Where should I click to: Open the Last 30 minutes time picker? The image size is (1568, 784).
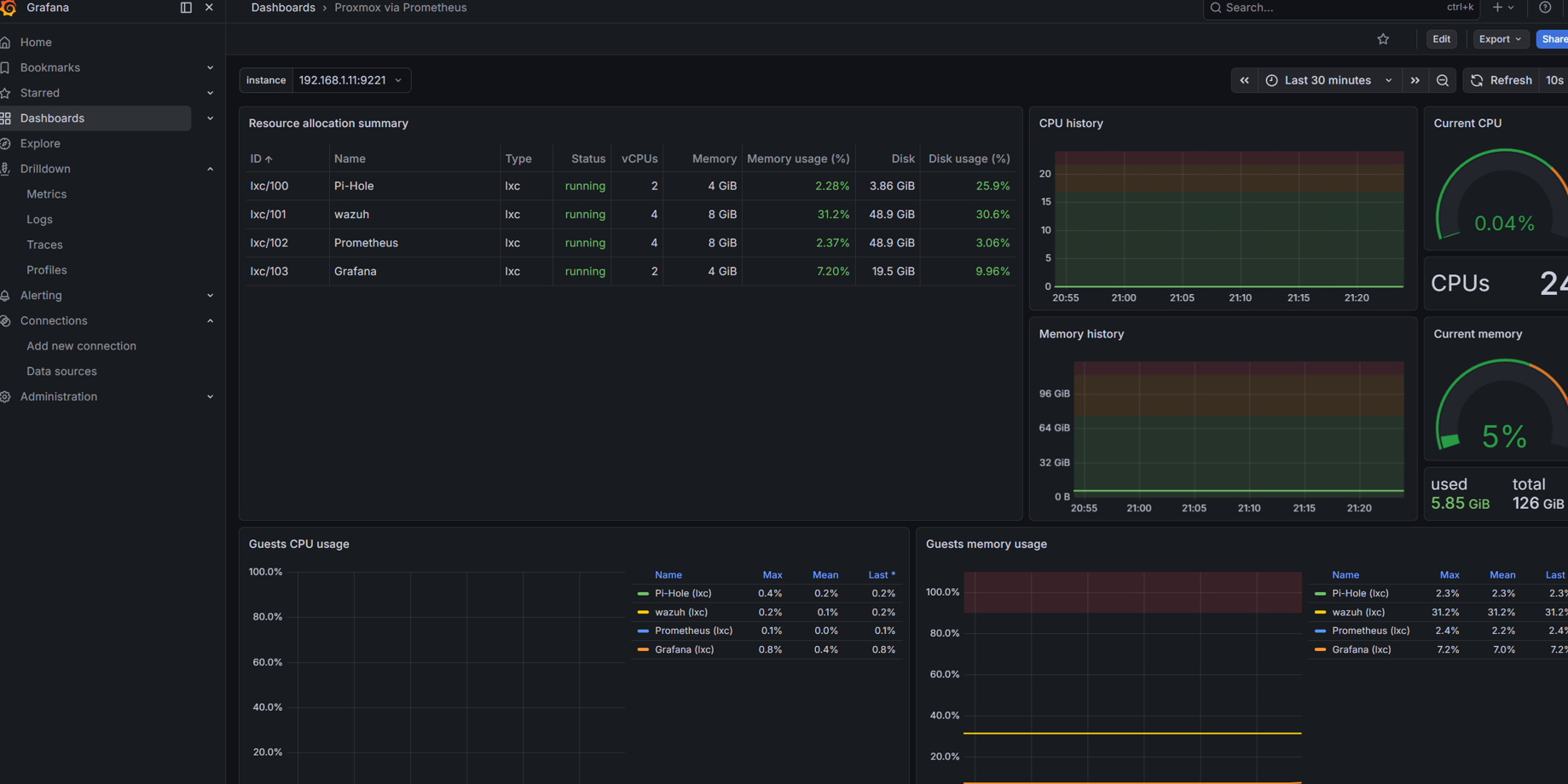pos(1326,79)
